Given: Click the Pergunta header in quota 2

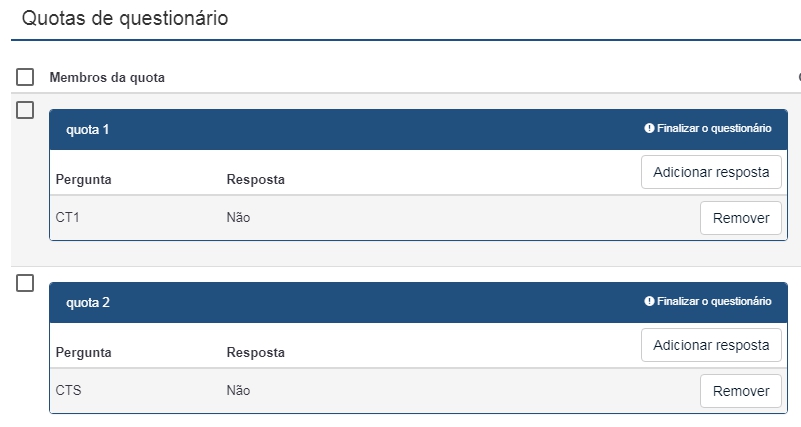Looking at the screenshot, I should [x=83, y=353].
